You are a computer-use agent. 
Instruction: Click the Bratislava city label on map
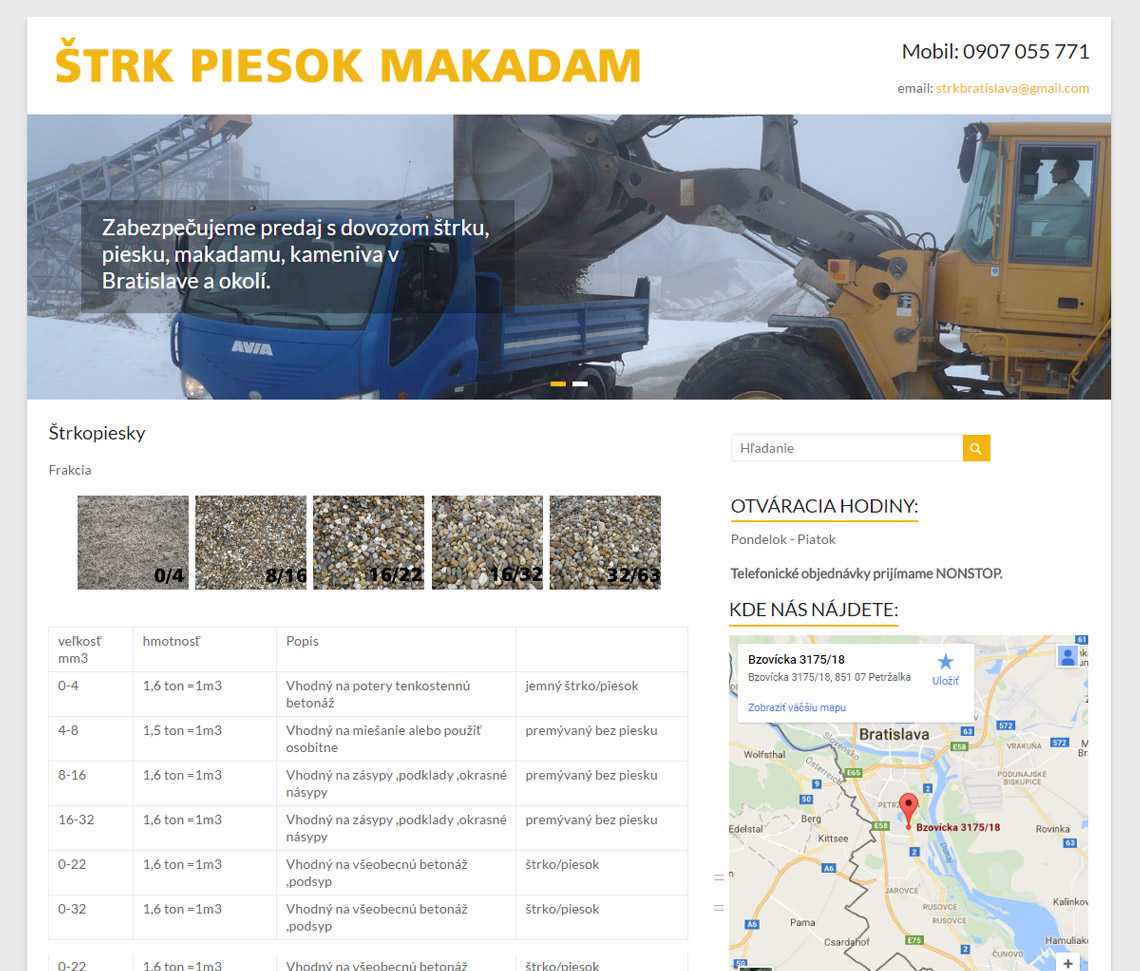click(x=894, y=734)
